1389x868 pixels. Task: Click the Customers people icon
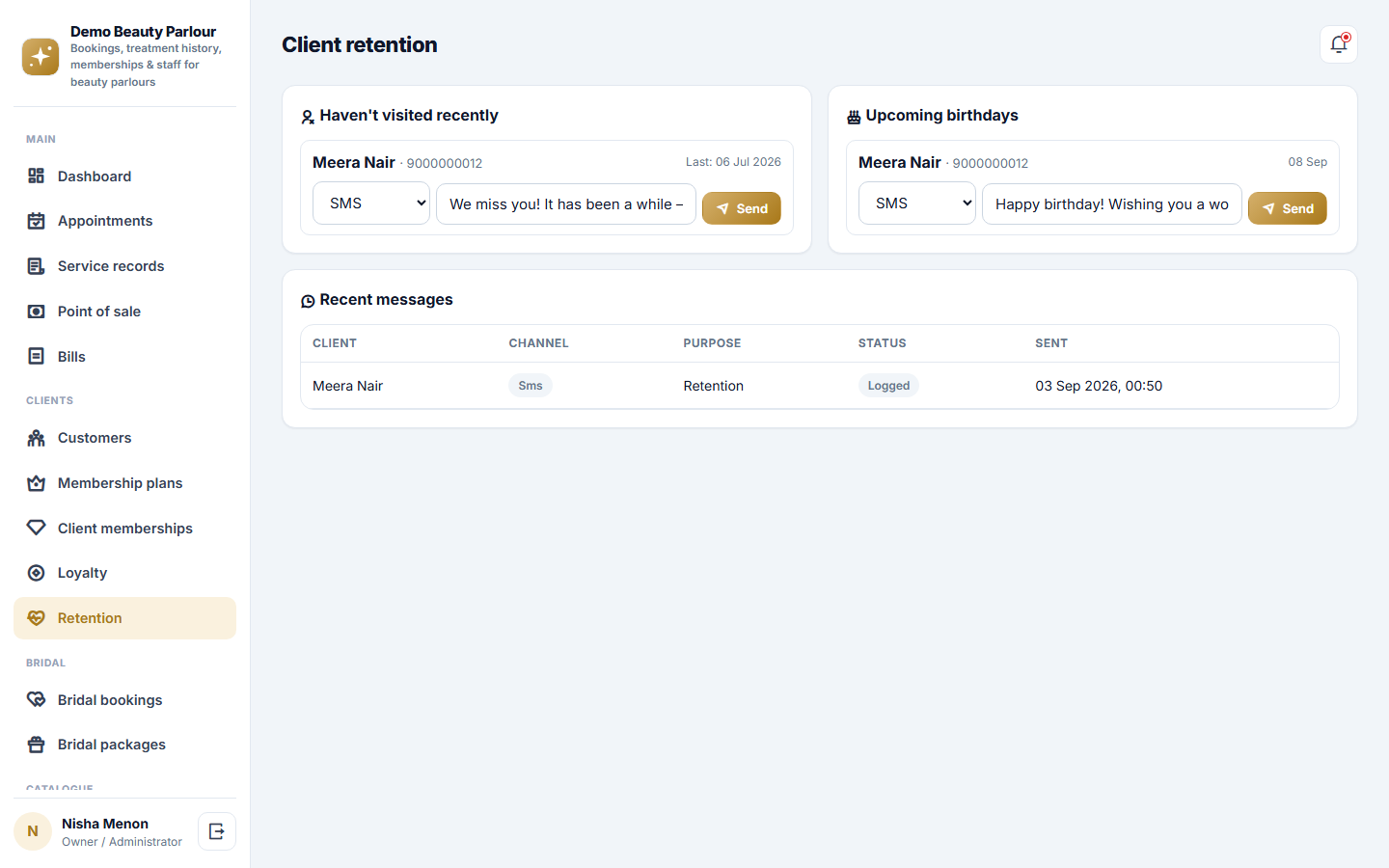tap(37, 438)
